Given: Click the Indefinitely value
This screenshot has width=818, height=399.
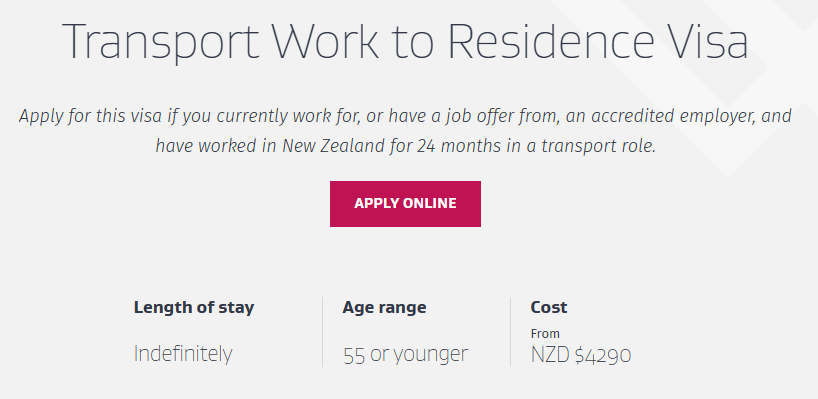Looking at the screenshot, I should tap(183, 354).
